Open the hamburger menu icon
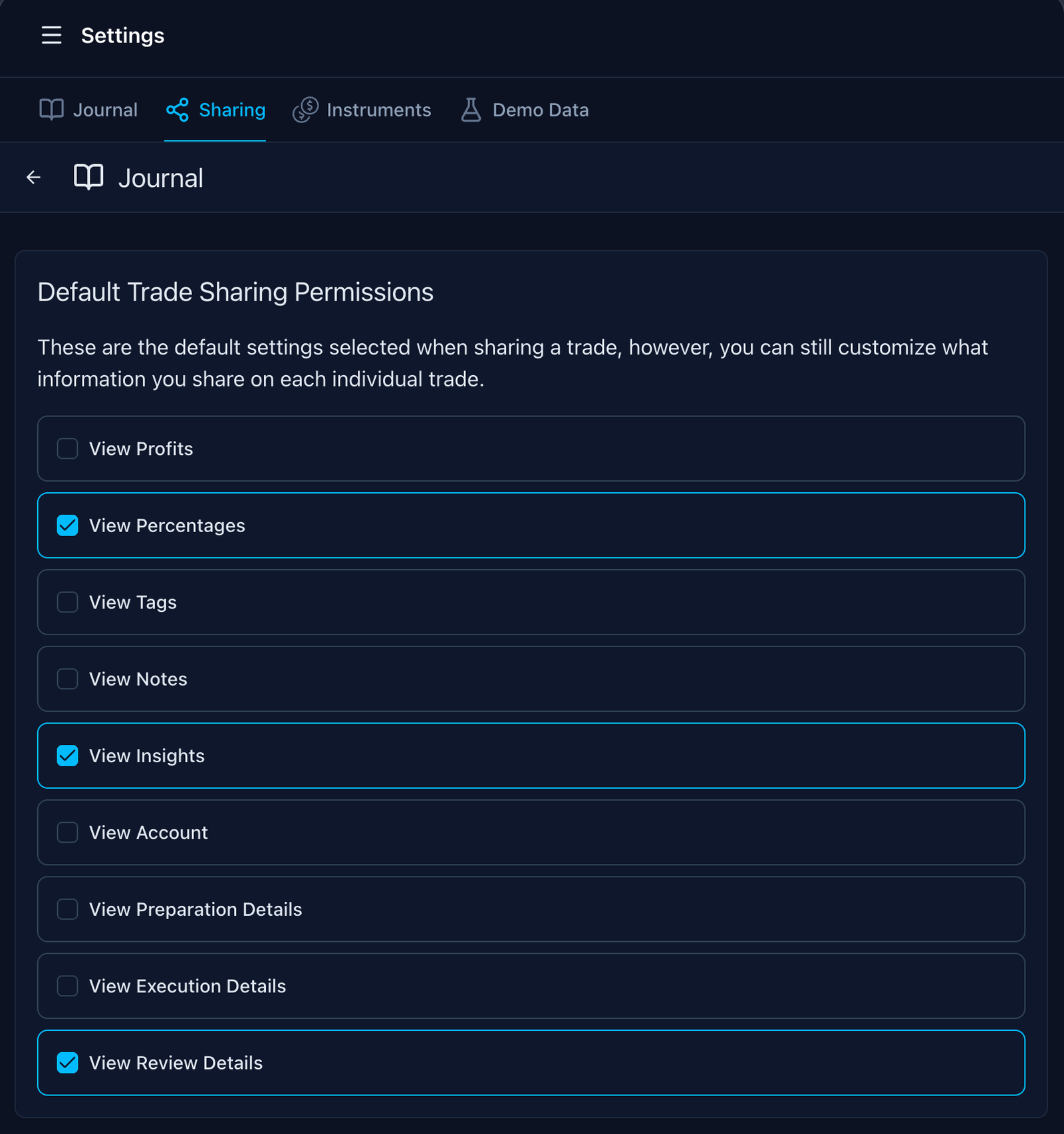 pos(51,35)
